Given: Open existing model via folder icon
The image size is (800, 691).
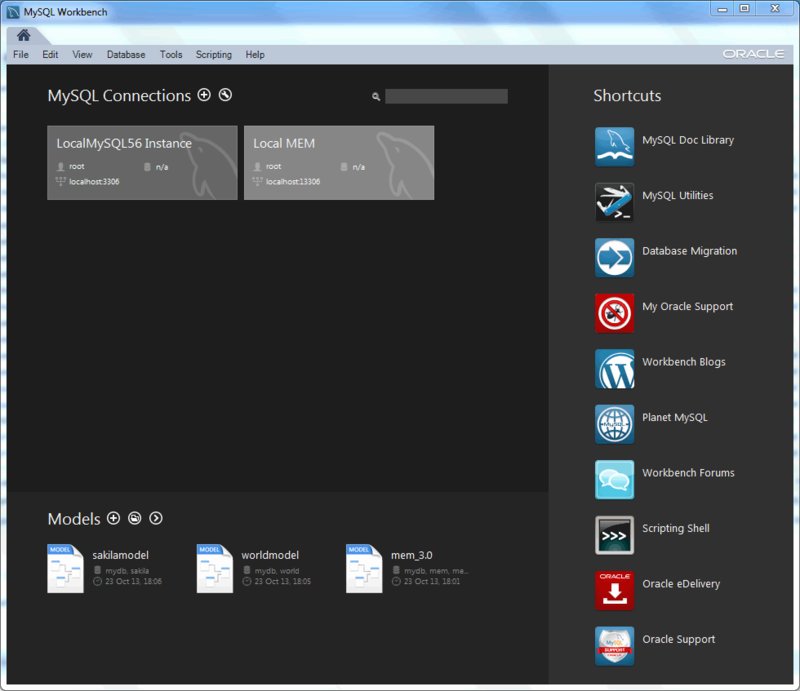Looking at the screenshot, I should (x=135, y=519).
